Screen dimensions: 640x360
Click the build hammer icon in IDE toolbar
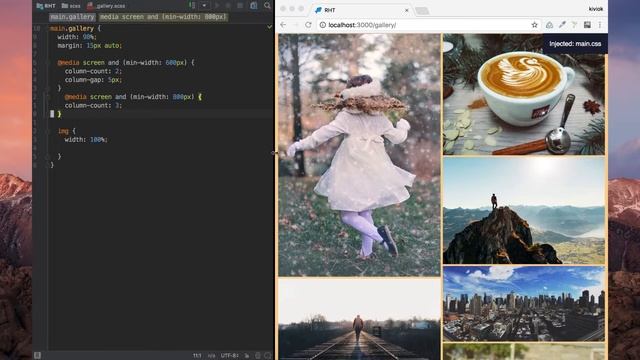pos(192,6)
